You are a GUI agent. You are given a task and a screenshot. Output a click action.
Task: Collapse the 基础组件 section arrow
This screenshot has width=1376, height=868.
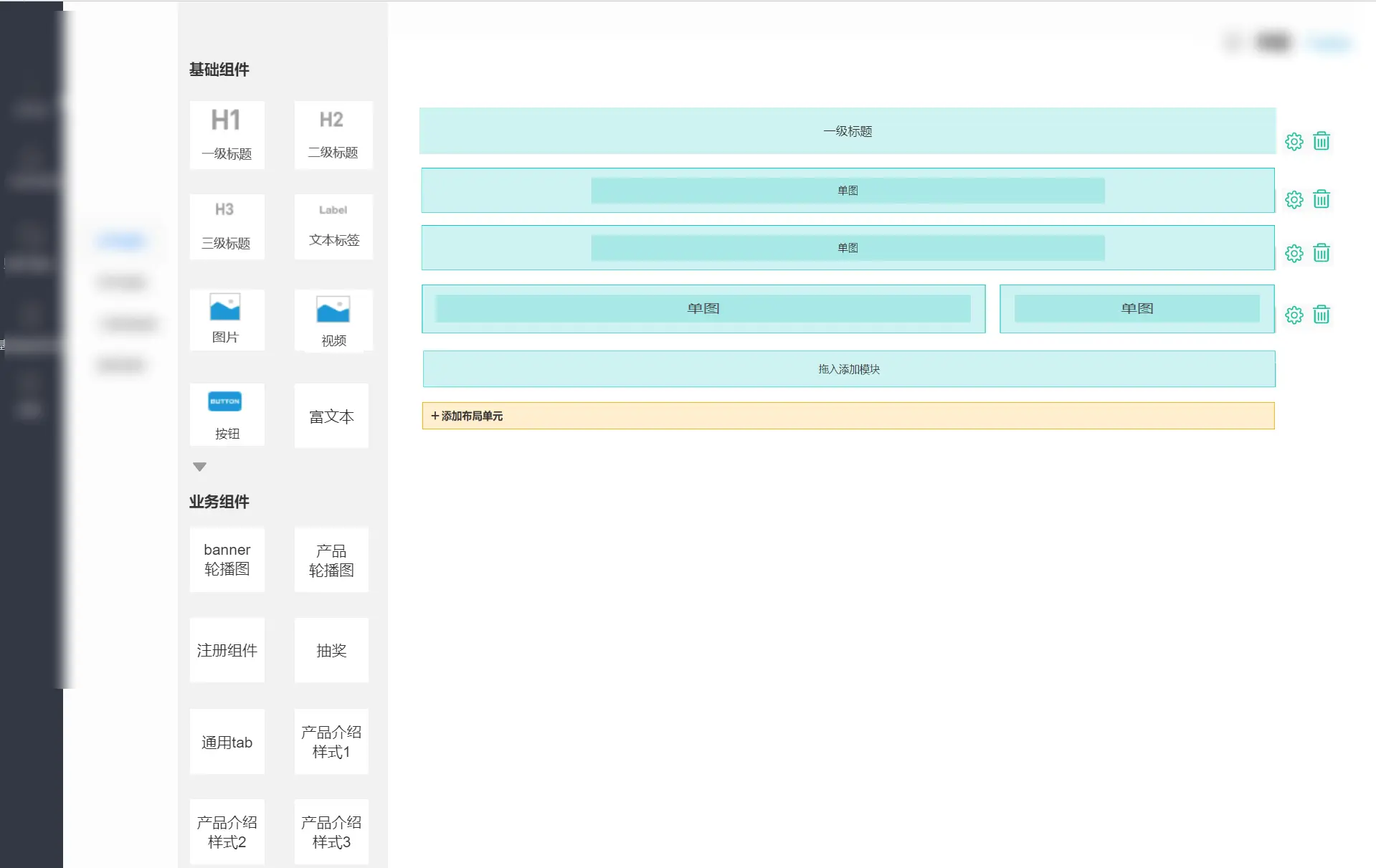coord(199,467)
